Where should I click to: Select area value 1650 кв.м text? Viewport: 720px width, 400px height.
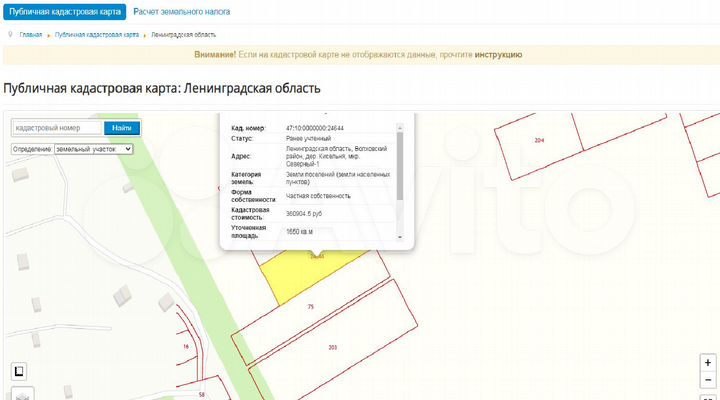click(x=299, y=232)
